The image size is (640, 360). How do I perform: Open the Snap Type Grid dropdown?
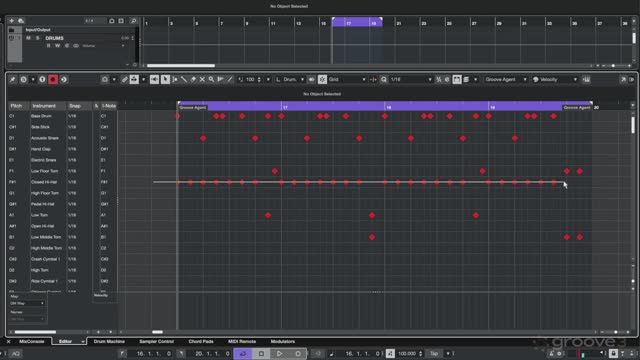(x=347, y=79)
